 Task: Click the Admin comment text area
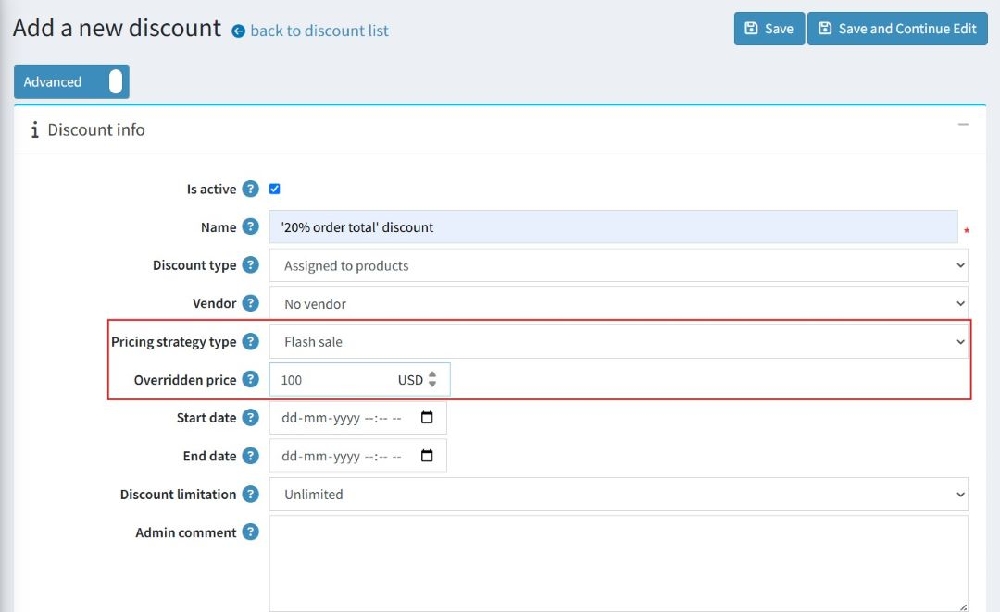(619, 564)
